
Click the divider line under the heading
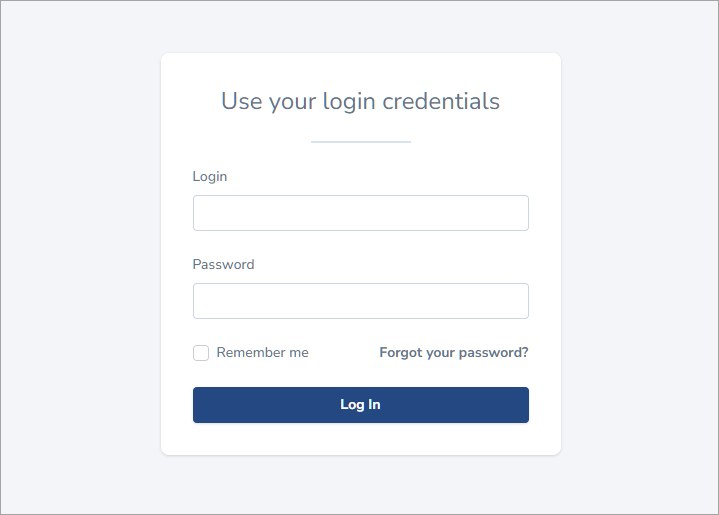(360, 142)
